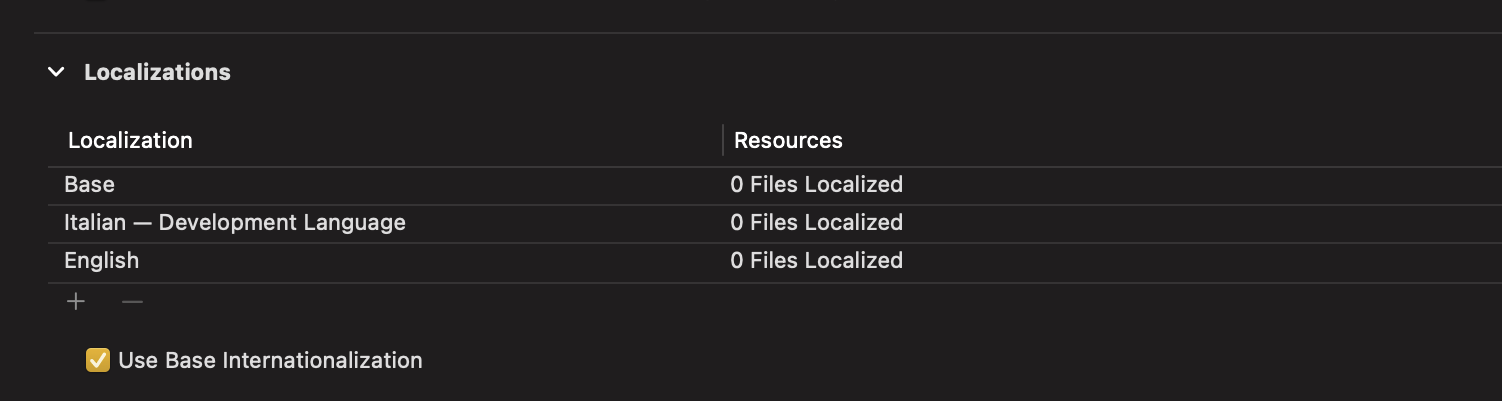Click the Localization column header
This screenshot has height=401, width=1502.
[x=130, y=141]
